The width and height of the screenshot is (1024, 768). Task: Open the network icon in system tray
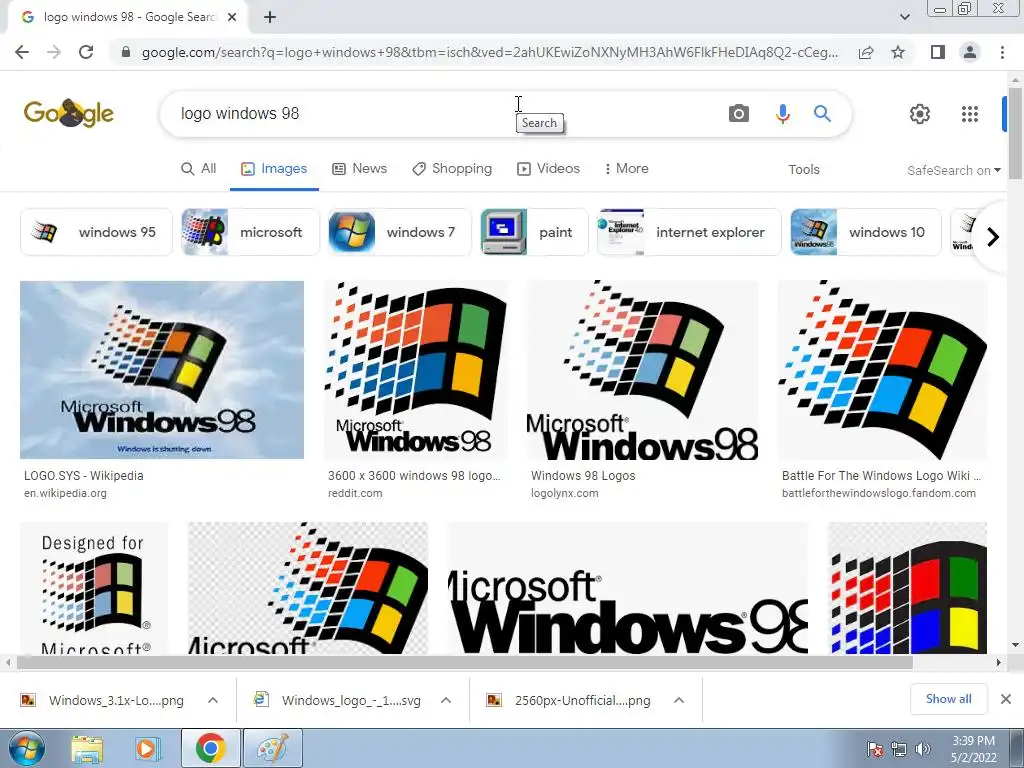point(899,749)
